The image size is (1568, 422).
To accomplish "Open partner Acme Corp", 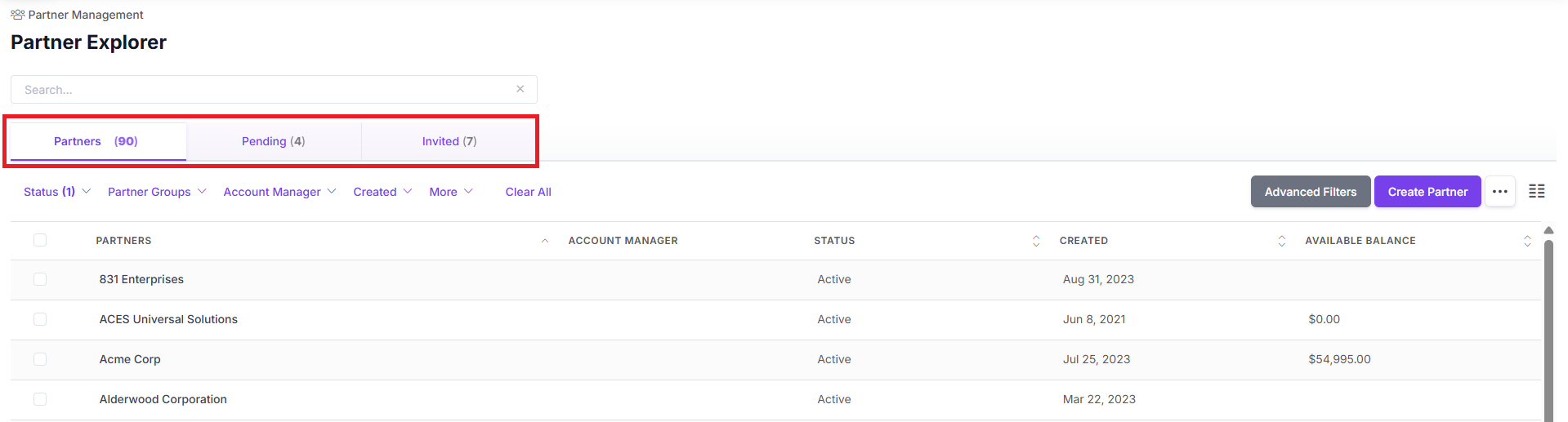I will pyautogui.click(x=130, y=359).
